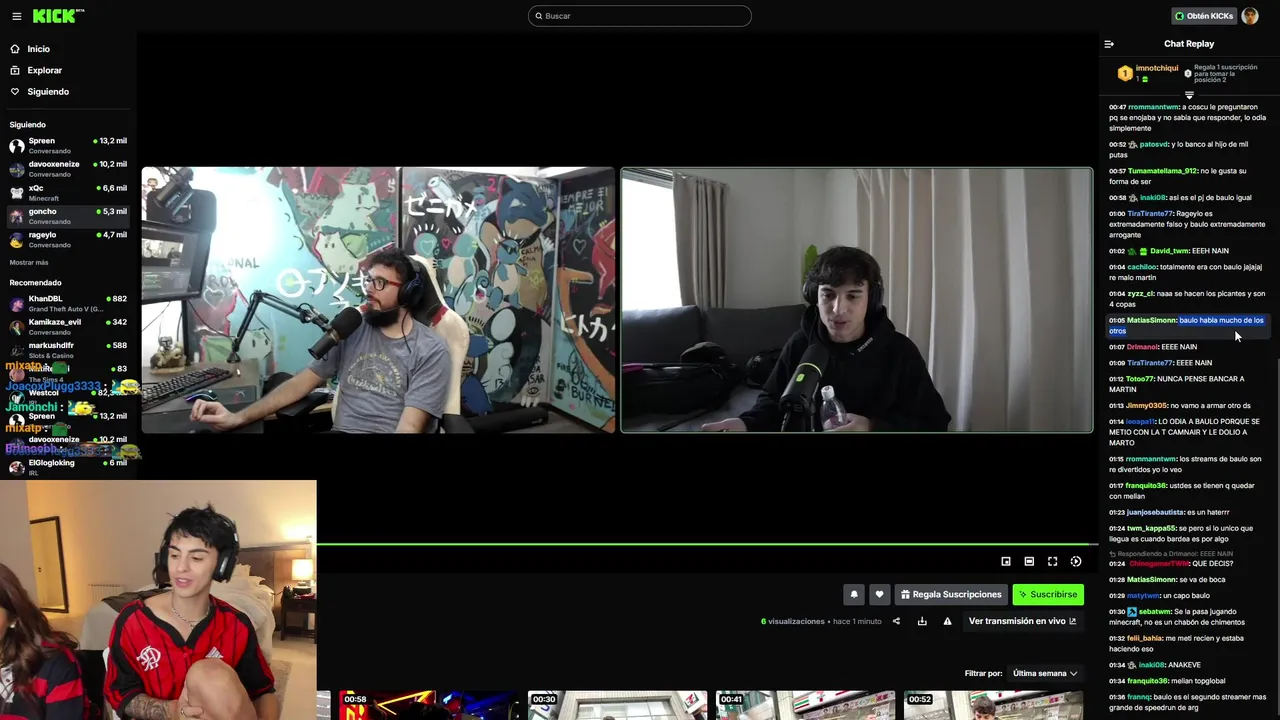Click Regala Suscripciones button
The height and width of the screenshot is (720, 1280).
pyautogui.click(x=951, y=594)
